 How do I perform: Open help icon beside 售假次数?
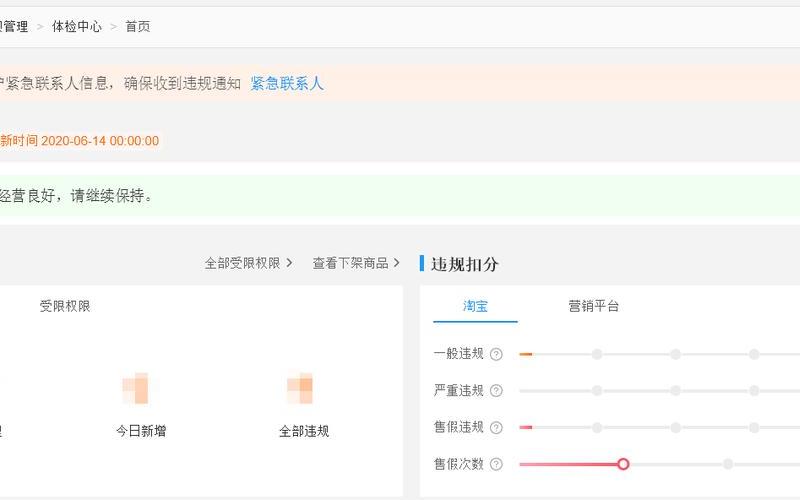(496, 464)
